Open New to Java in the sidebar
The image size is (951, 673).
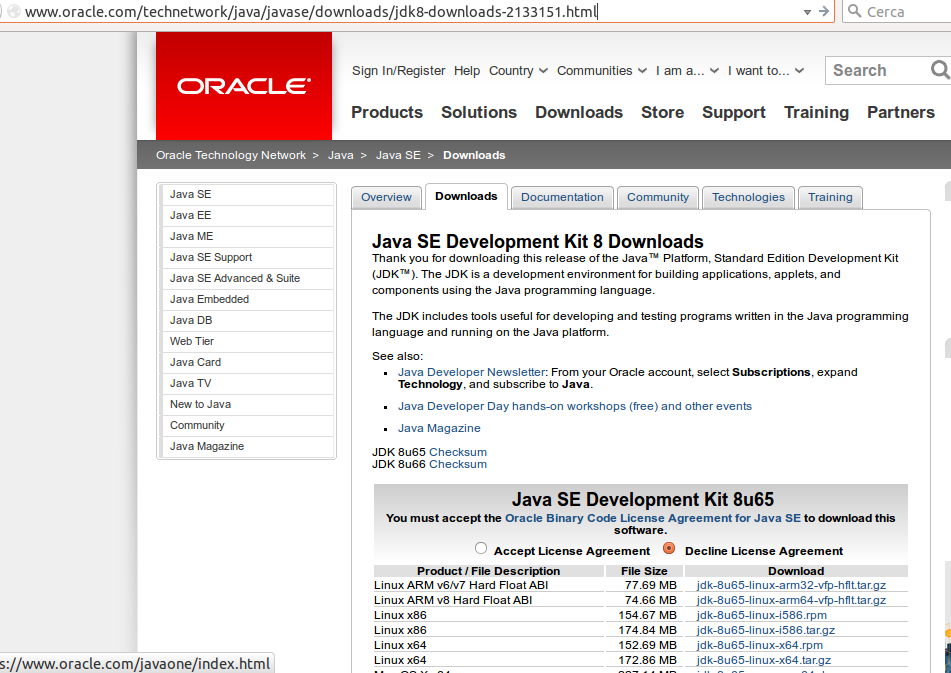click(x=247, y=404)
